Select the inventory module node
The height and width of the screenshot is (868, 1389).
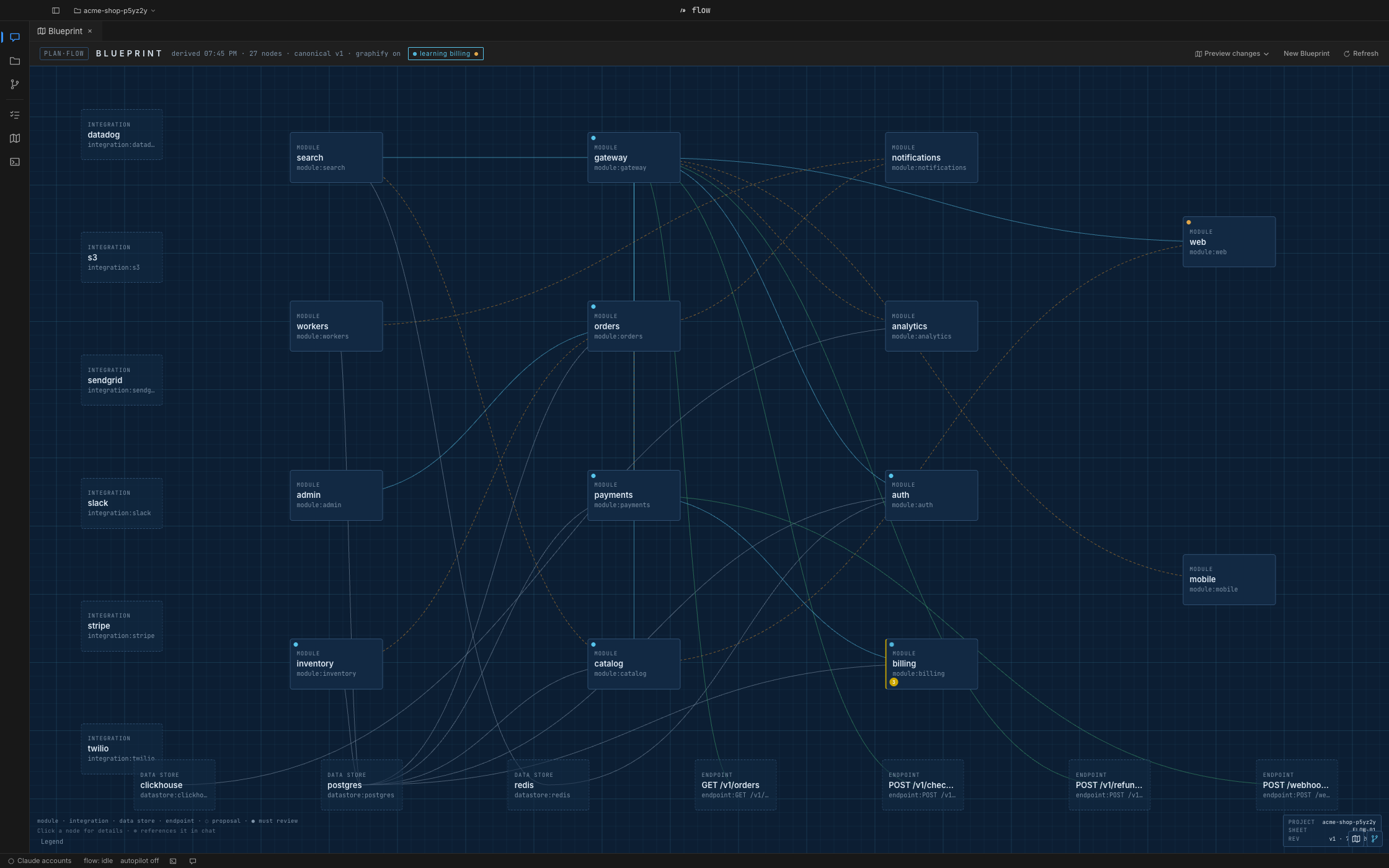point(336,663)
